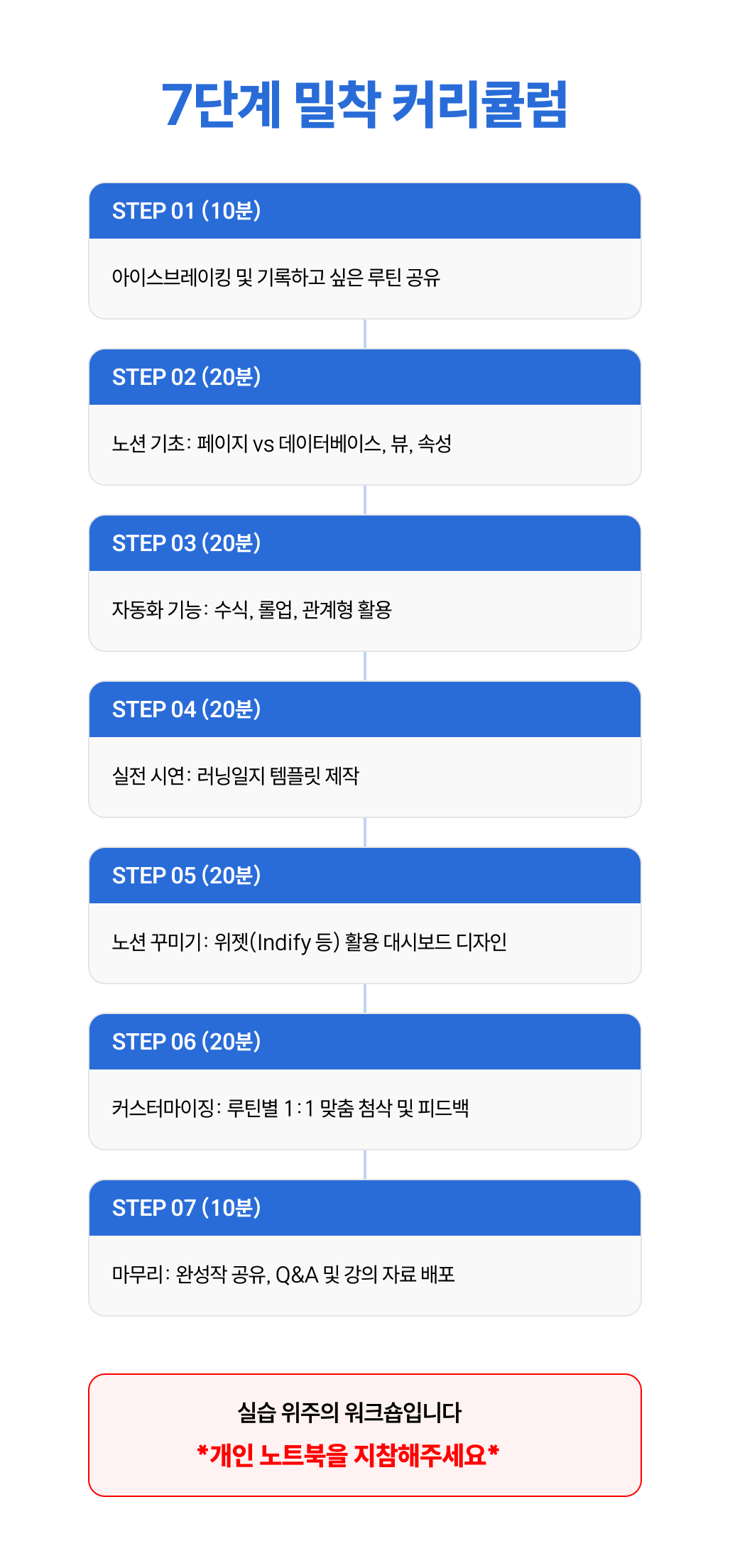Click the 마무리 완성작 공유, Q&A description
The width and height of the screenshot is (730, 1568).
[x=283, y=1275]
